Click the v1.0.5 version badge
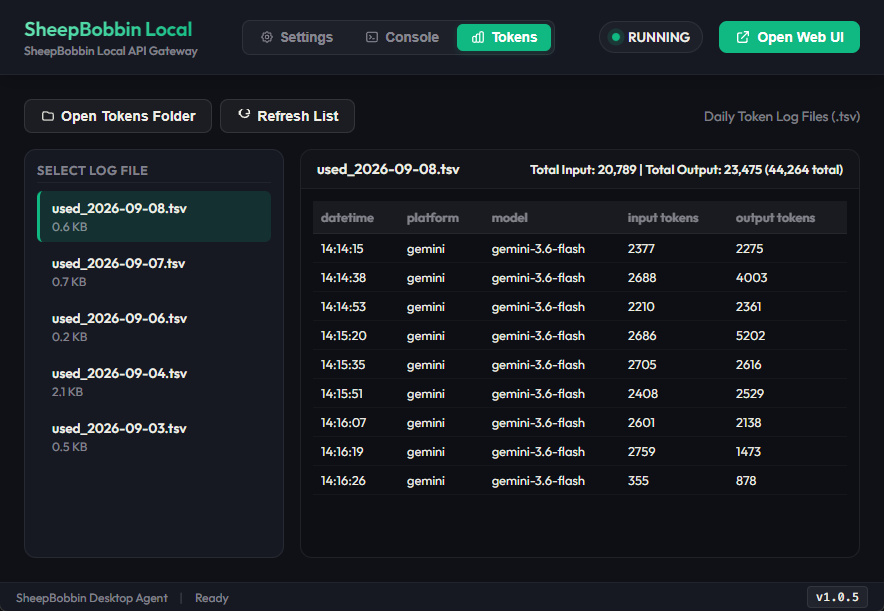 click(x=837, y=597)
